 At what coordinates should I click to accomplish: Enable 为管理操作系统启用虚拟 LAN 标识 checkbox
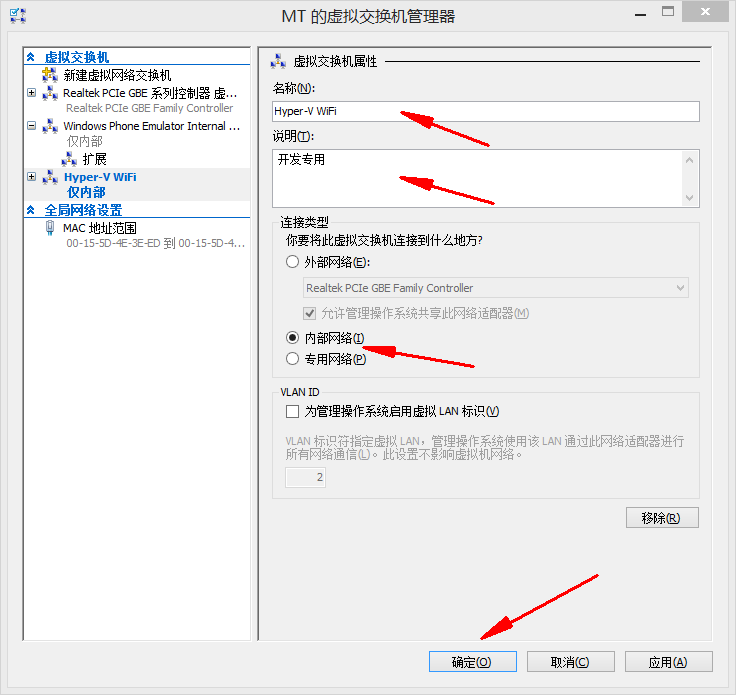(292, 412)
